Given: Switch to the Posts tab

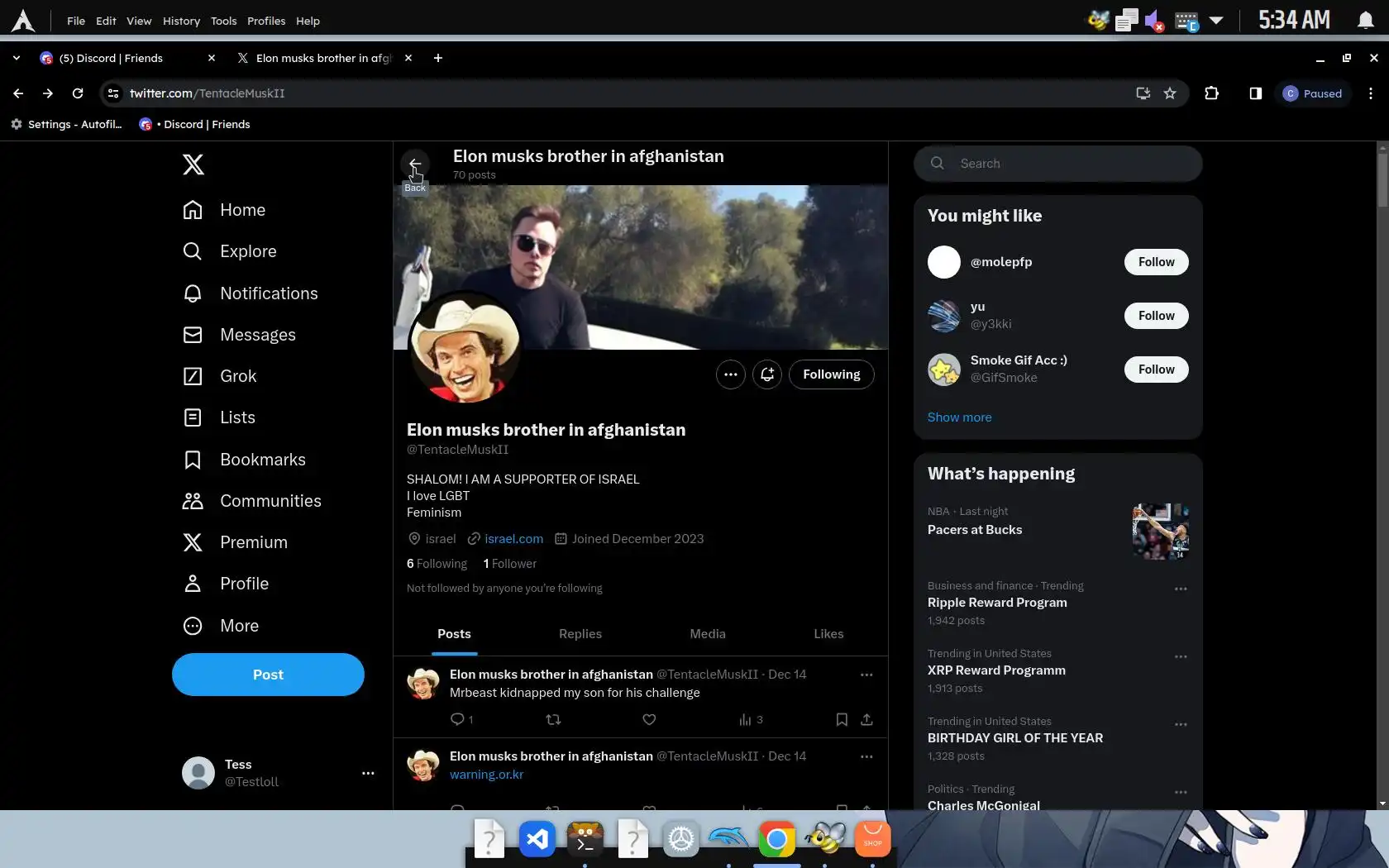Looking at the screenshot, I should (454, 634).
